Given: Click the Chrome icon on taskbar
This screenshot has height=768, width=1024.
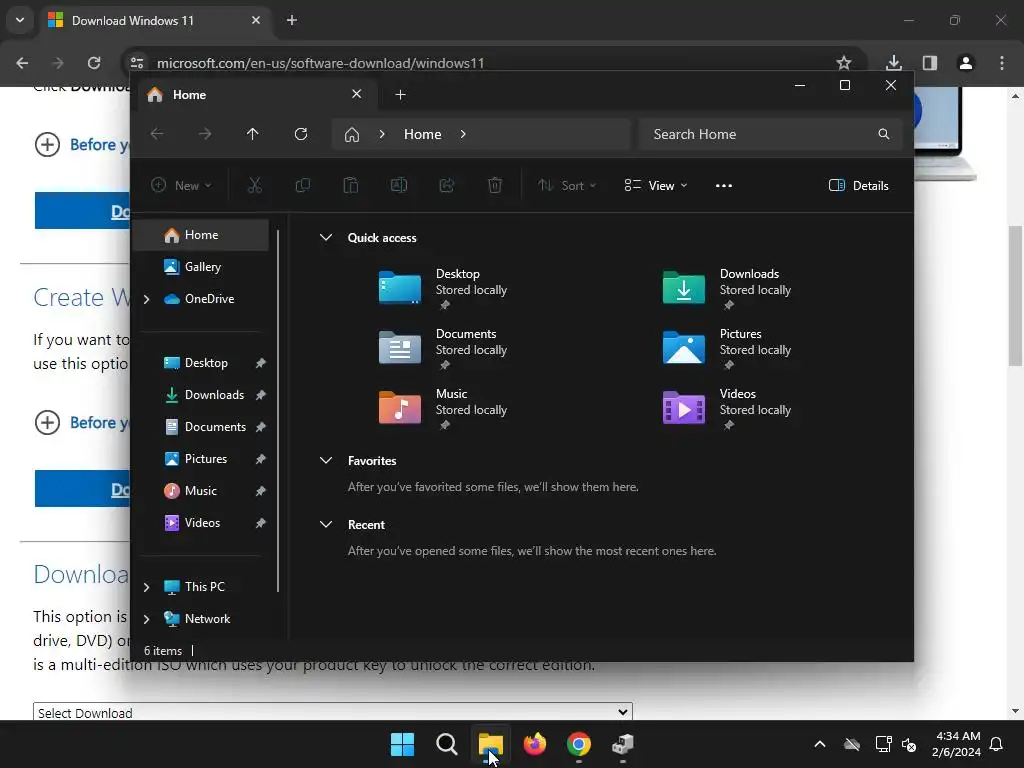Looking at the screenshot, I should coord(579,744).
